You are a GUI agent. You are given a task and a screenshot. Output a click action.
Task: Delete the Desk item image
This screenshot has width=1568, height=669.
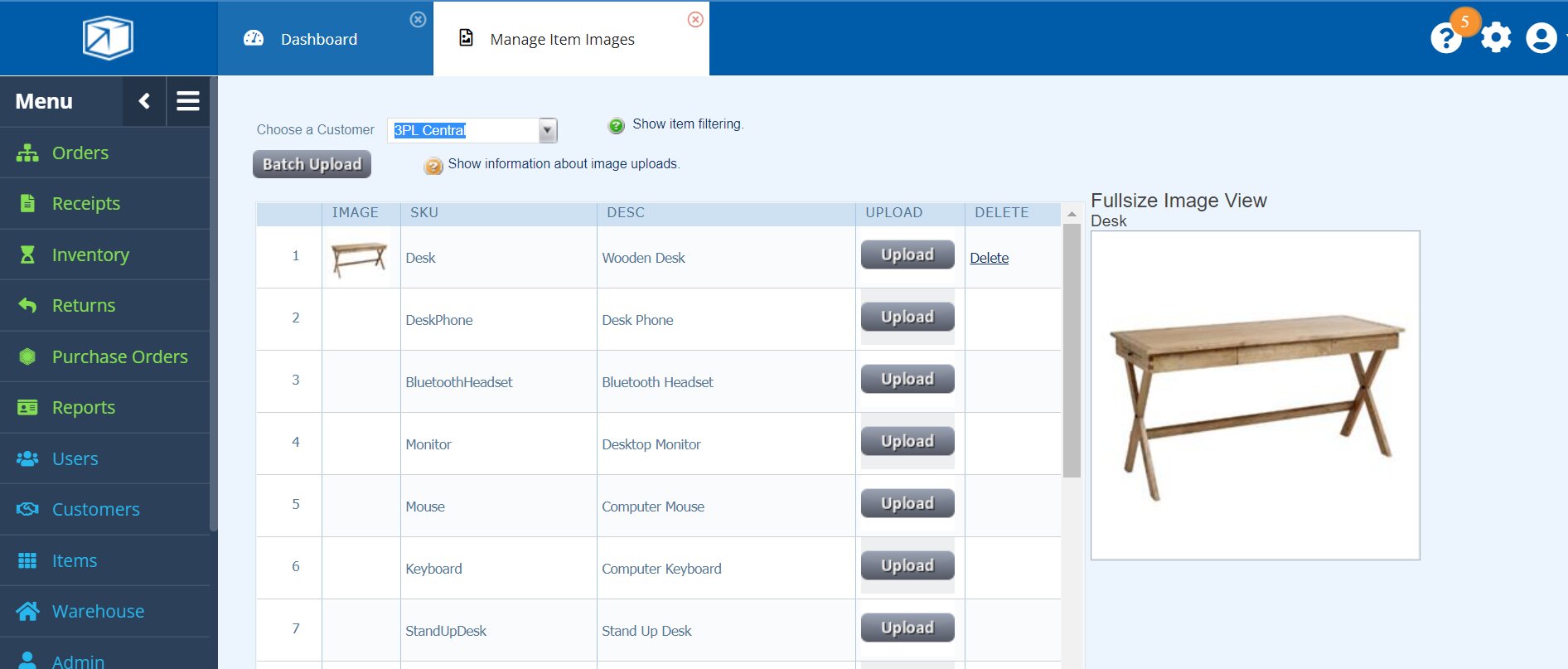pos(989,258)
